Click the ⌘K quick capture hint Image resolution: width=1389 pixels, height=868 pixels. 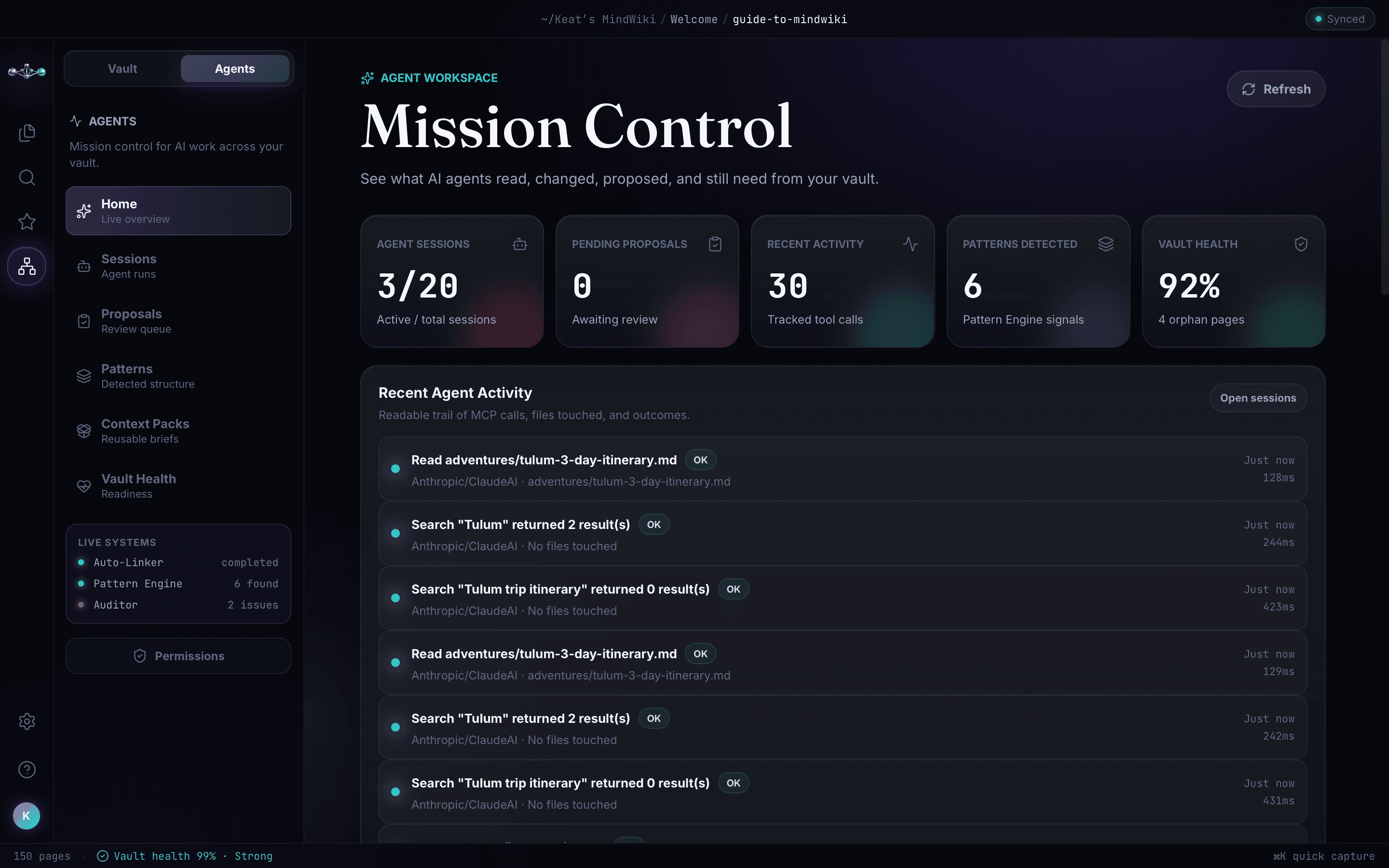(1323, 856)
